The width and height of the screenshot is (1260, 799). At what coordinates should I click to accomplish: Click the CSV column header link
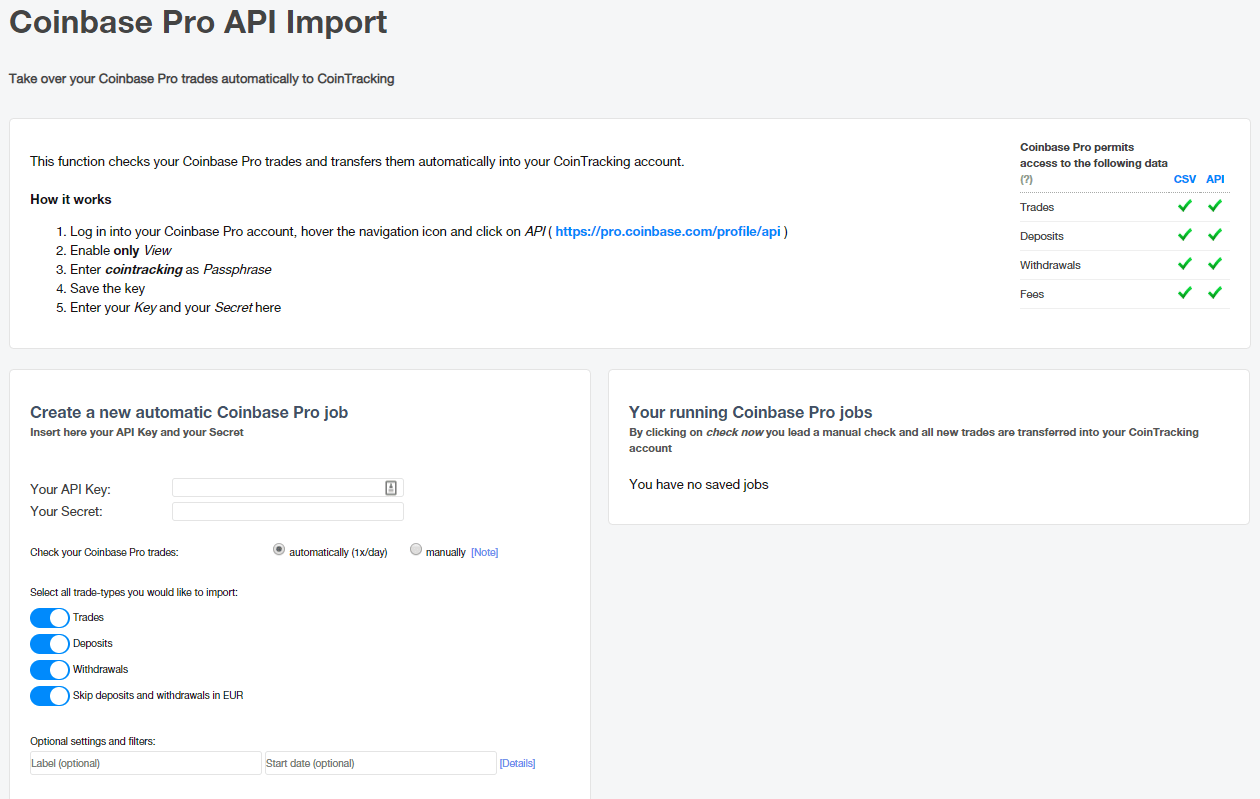pos(1185,179)
